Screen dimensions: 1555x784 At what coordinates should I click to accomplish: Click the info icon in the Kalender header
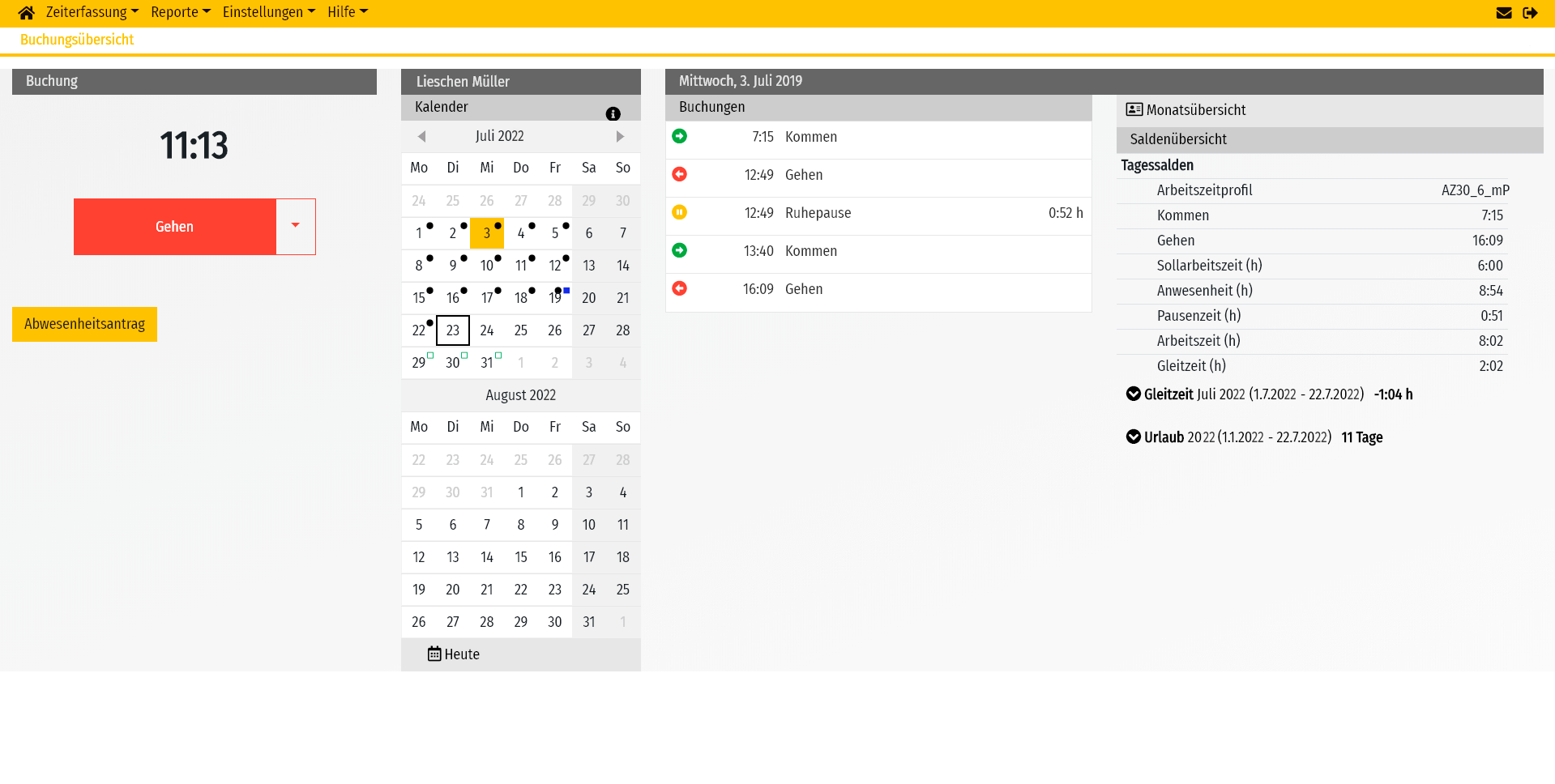coord(613,113)
